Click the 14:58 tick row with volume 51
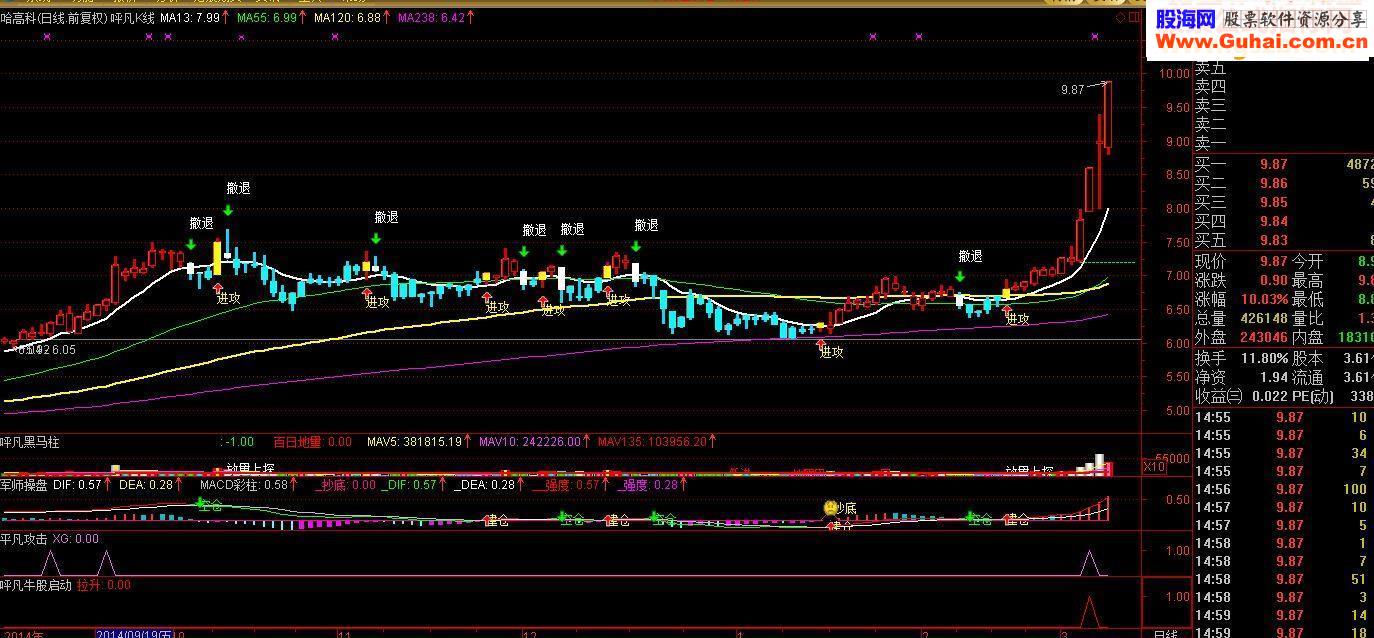Image resolution: width=1374 pixels, height=638 pixels. pyautogui.click(x=1284, y=579)
